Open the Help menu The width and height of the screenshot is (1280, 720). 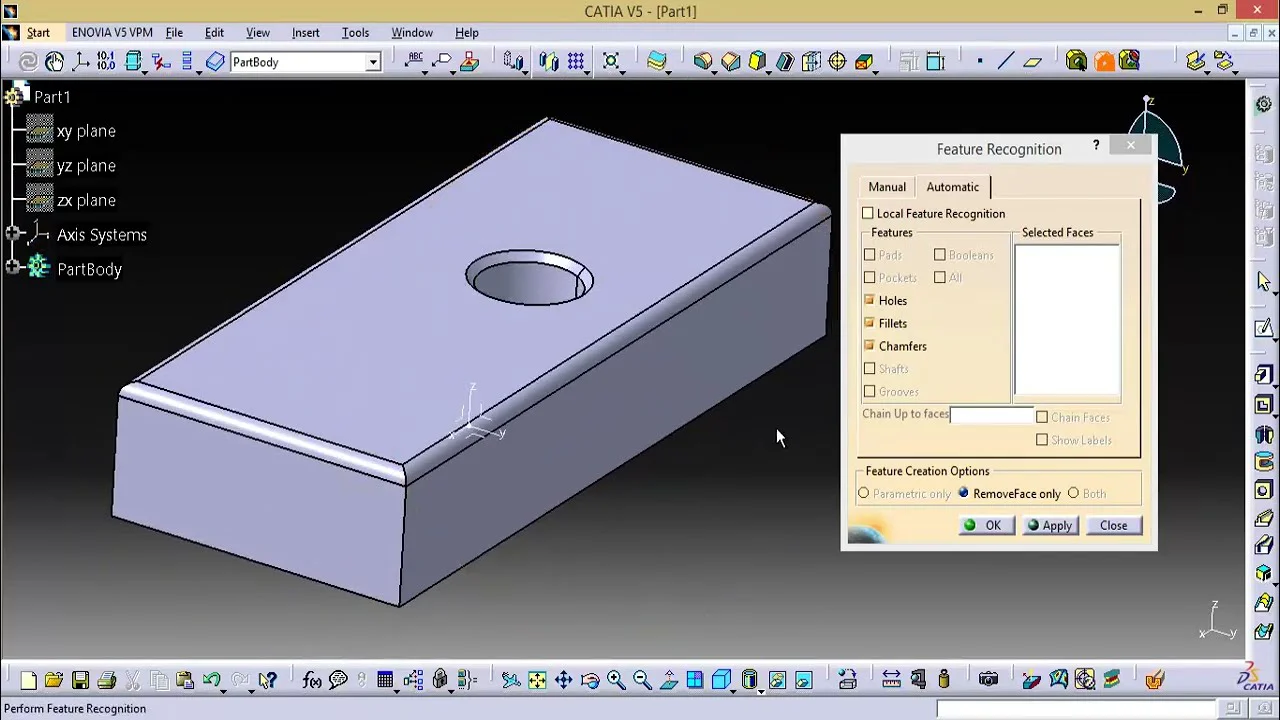pyautogui.click(x=467, y=32)
